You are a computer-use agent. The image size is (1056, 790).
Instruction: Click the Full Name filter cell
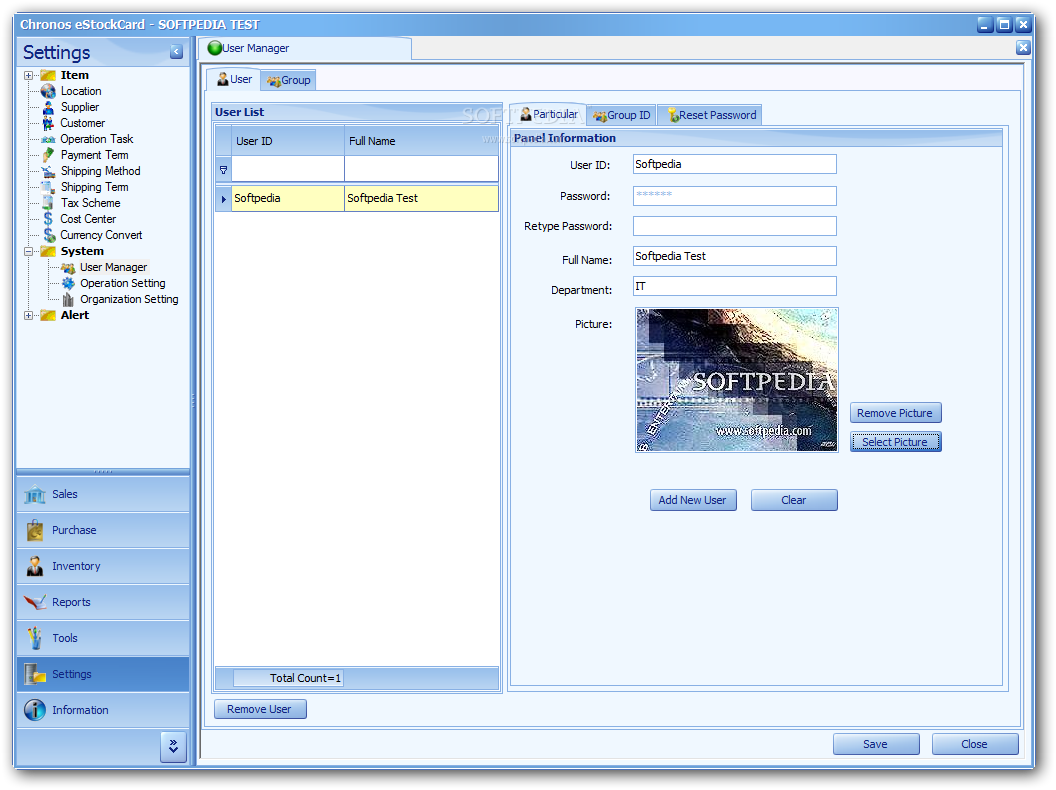point(422,170)
